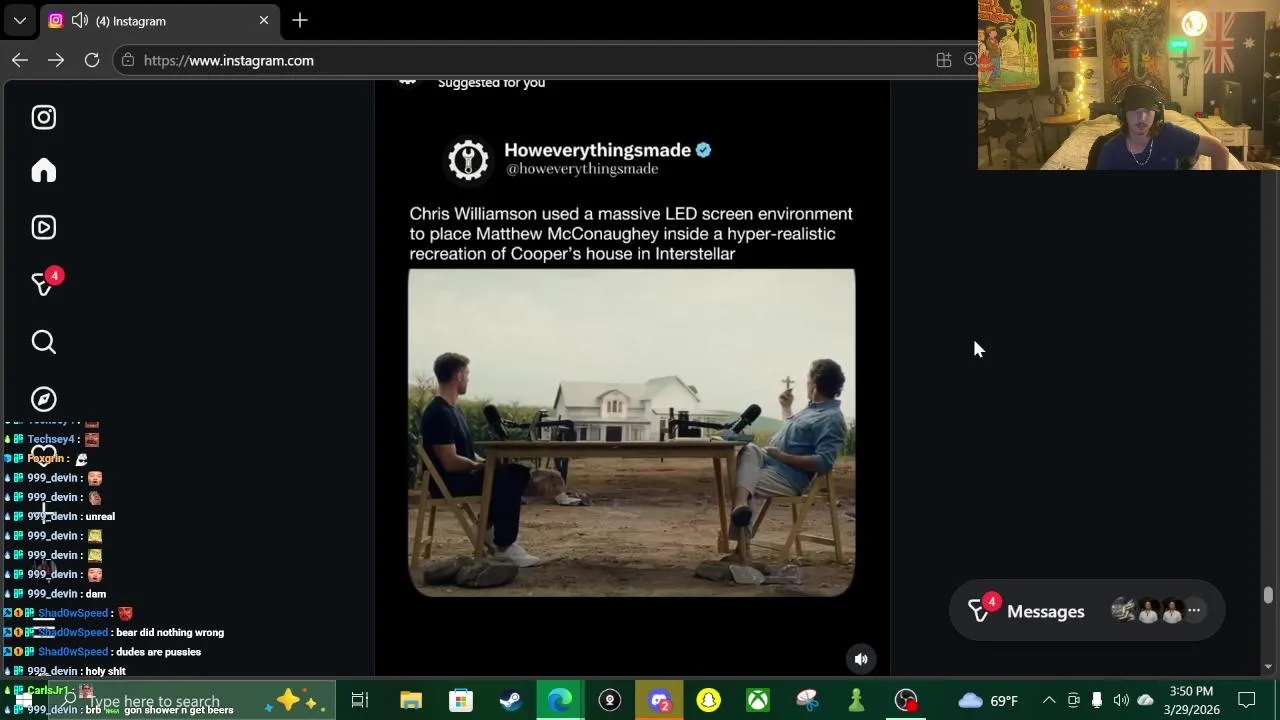This screenshot has height=720, width=1280.
Task: Click the 'Suggested for you' label
Action: click(491, 83)
